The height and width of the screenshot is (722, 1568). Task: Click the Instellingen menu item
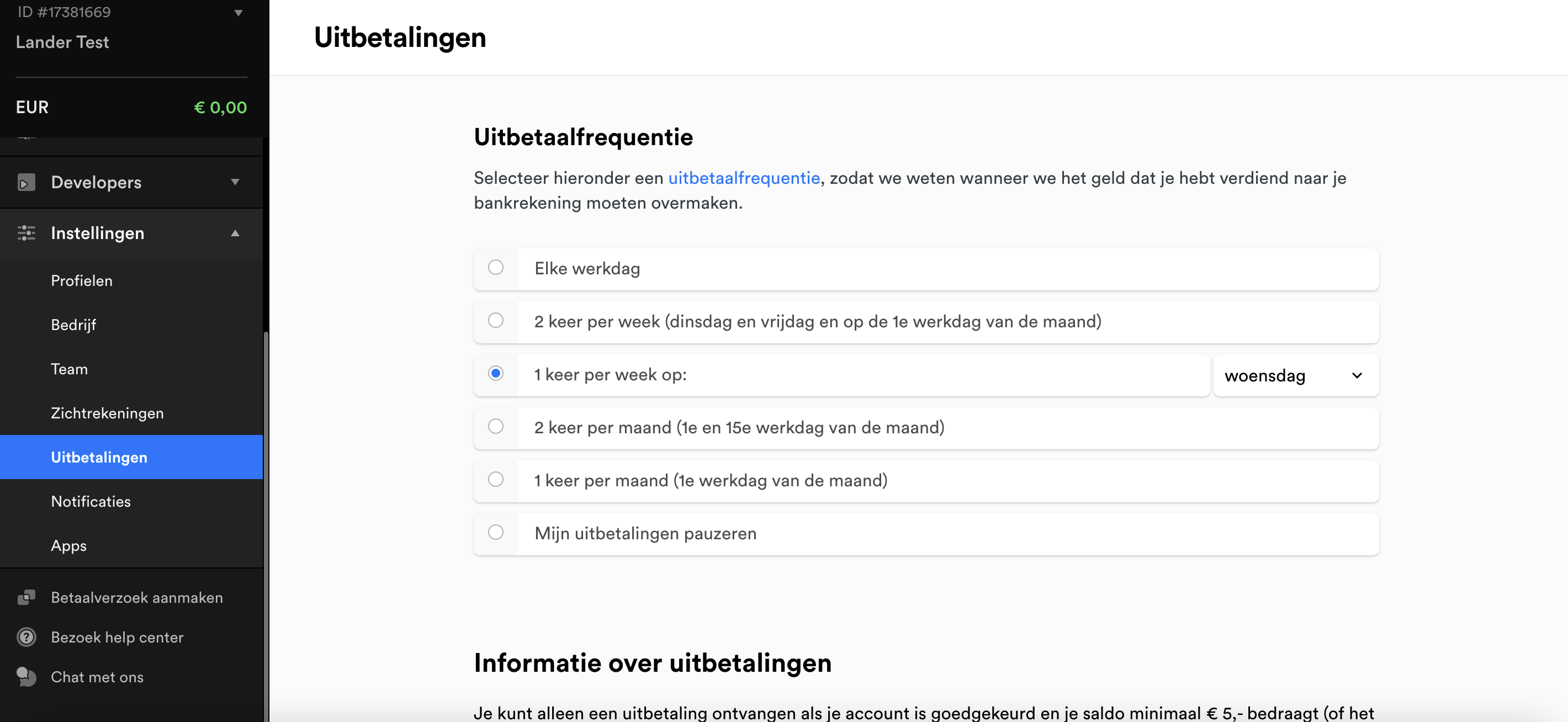[131, 232]
